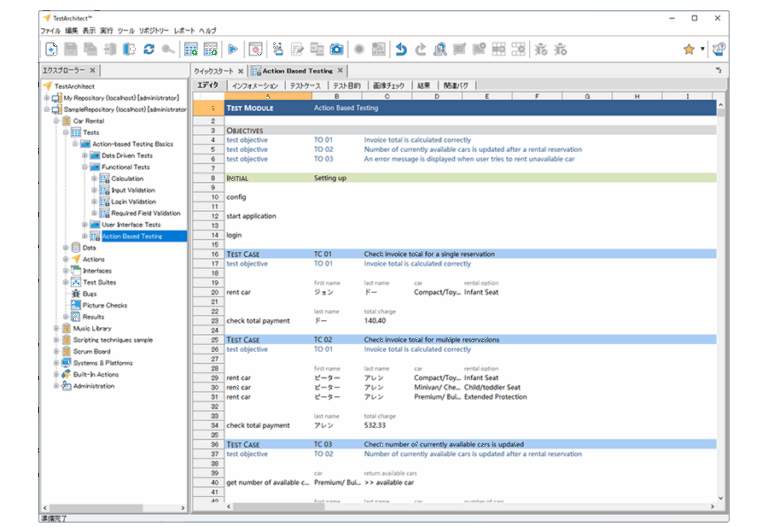Image resolution: width=768 pixels, height=532 pixels.
Task: Click the second grid with green plus icon
Action: coord(211,49)
